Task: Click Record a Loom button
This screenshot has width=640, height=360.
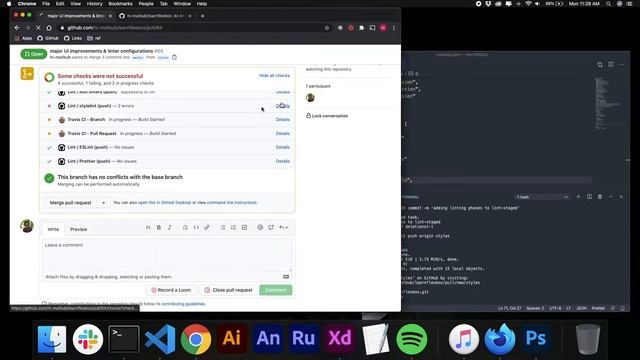Action: point(171,290)
